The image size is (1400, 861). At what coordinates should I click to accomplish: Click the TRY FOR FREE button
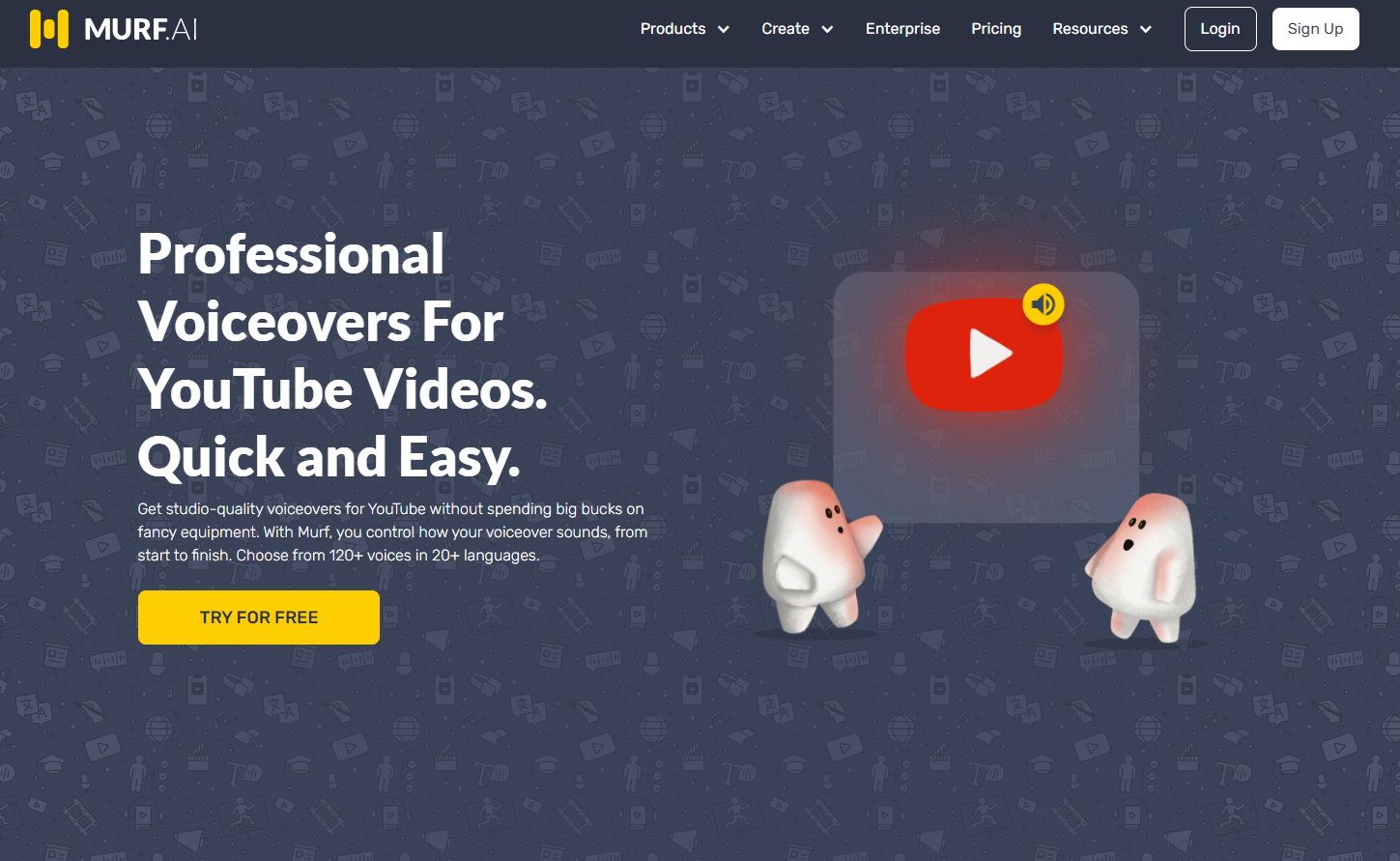[259, 617]
